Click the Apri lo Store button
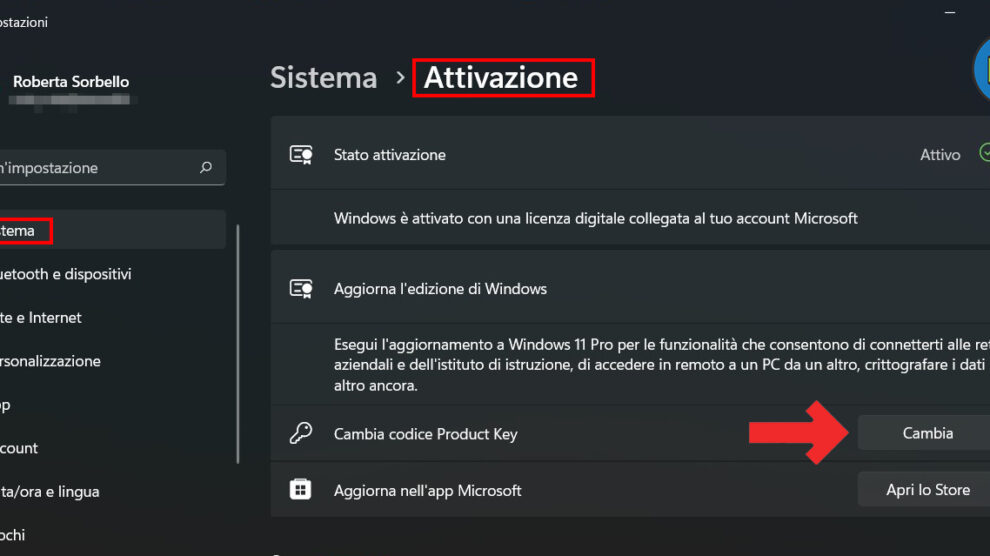Screen dimensions: 990x556 coord(926,490)
